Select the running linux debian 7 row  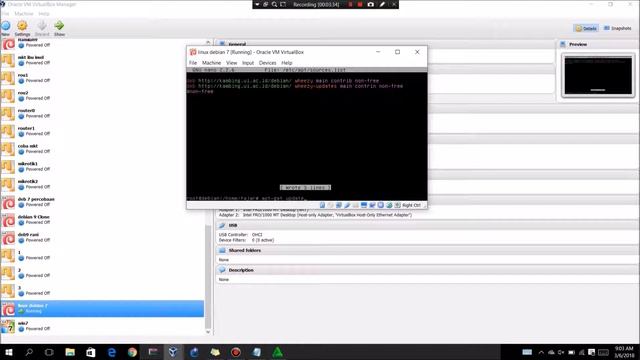coord(102,309)
